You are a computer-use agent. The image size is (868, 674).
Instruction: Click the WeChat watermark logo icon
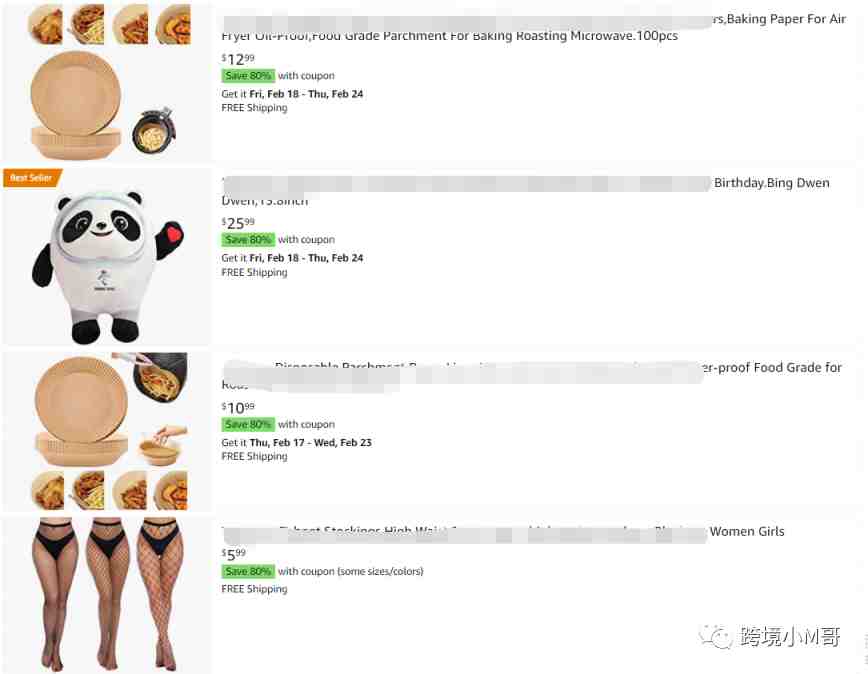716,636
